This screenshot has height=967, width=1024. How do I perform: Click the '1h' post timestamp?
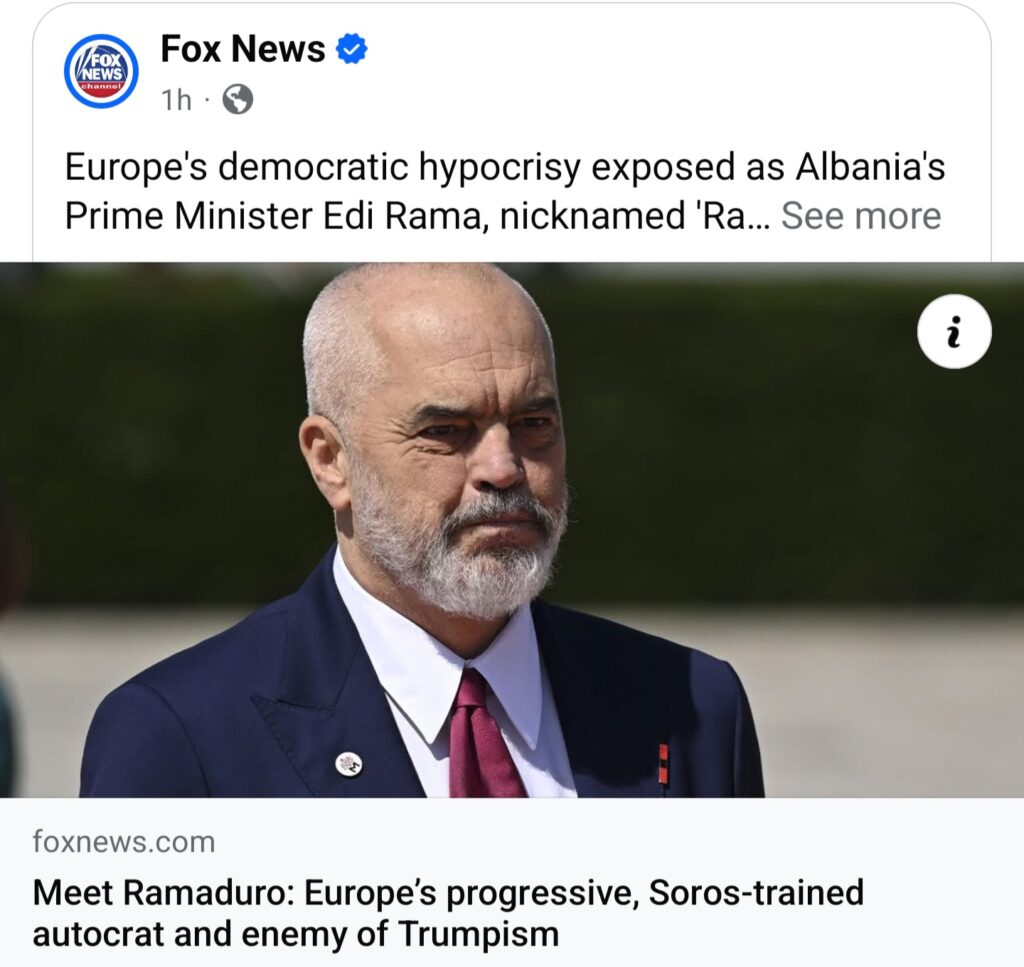(176, 101)
